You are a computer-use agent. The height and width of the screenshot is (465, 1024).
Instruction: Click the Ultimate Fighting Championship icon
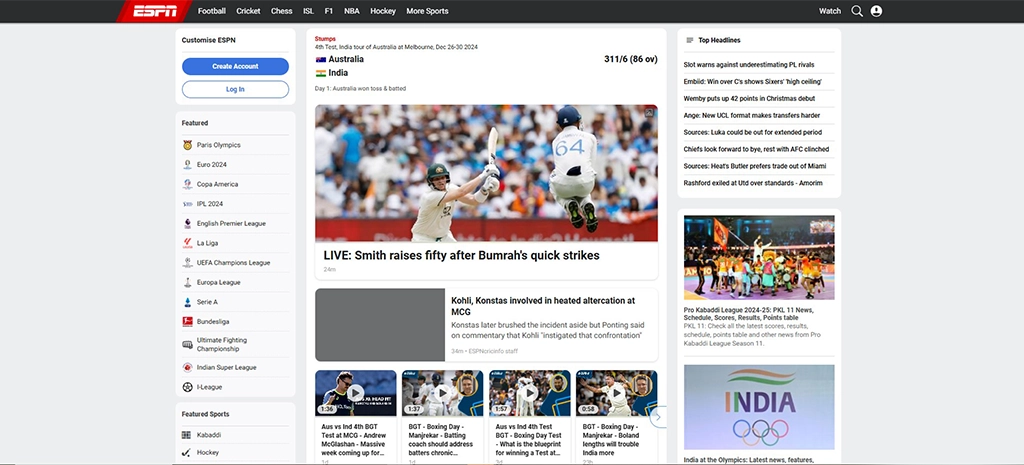[187, 344]
